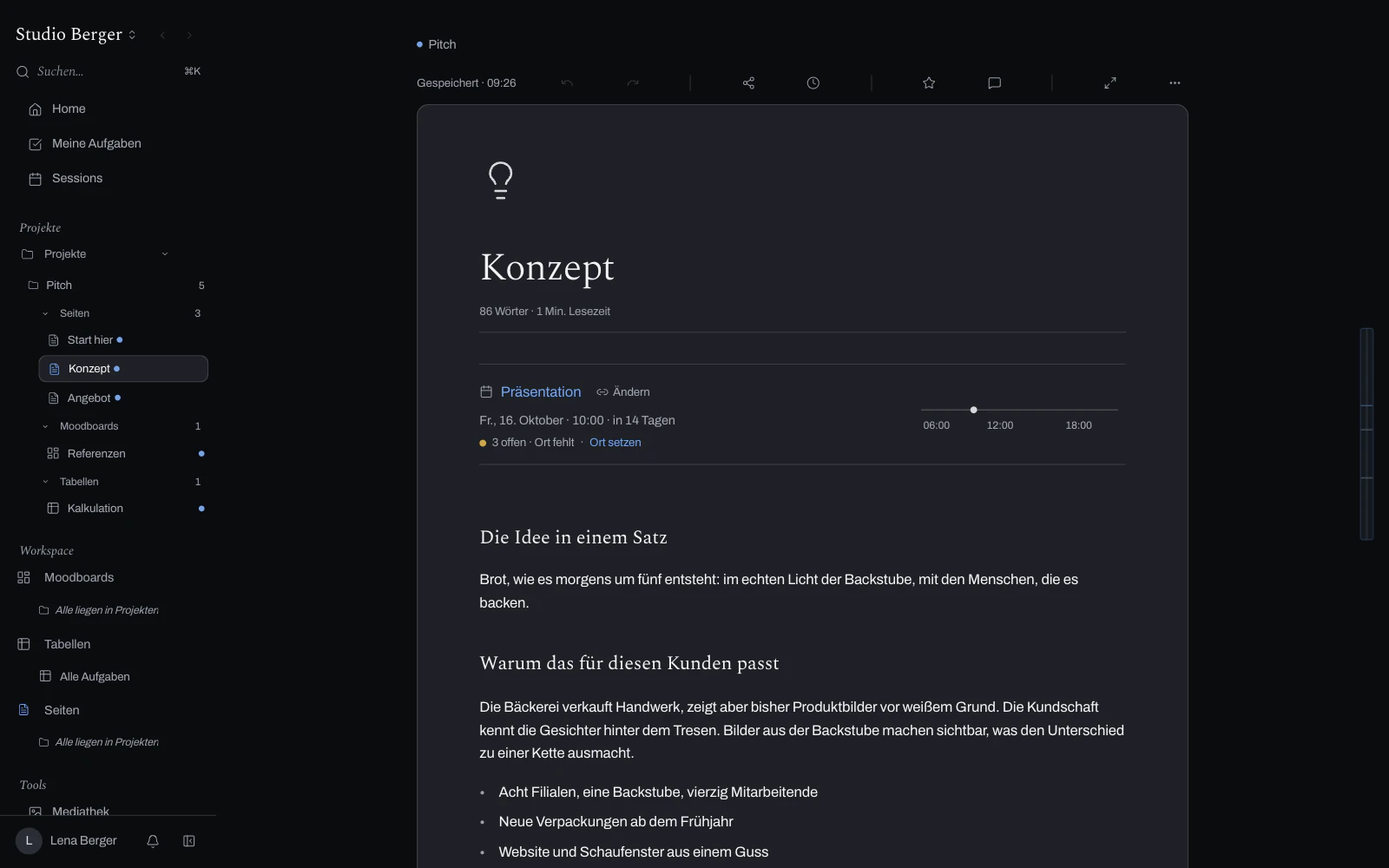Image resolution: width=1389 pixels, height=868 pixels.
Task: Collapse sidebar with panel icon
Action: point(189,841)
